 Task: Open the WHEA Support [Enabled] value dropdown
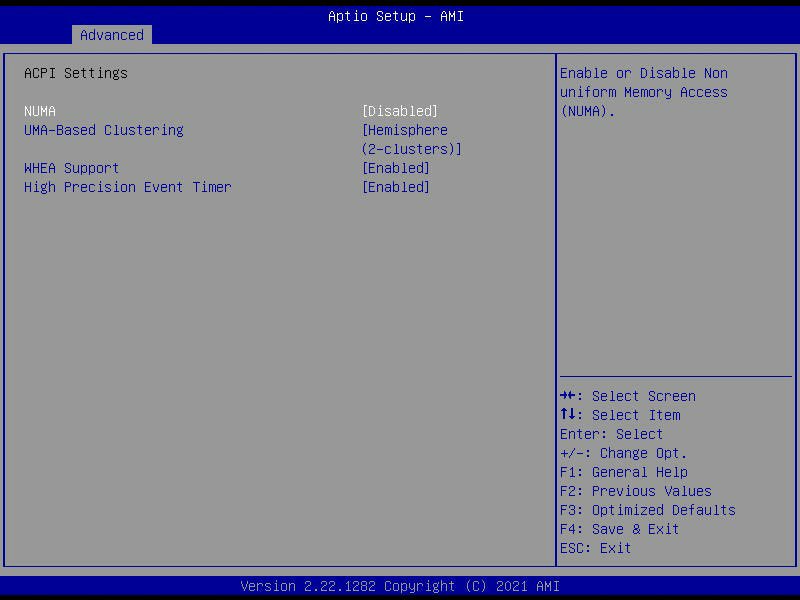point(395,168)
